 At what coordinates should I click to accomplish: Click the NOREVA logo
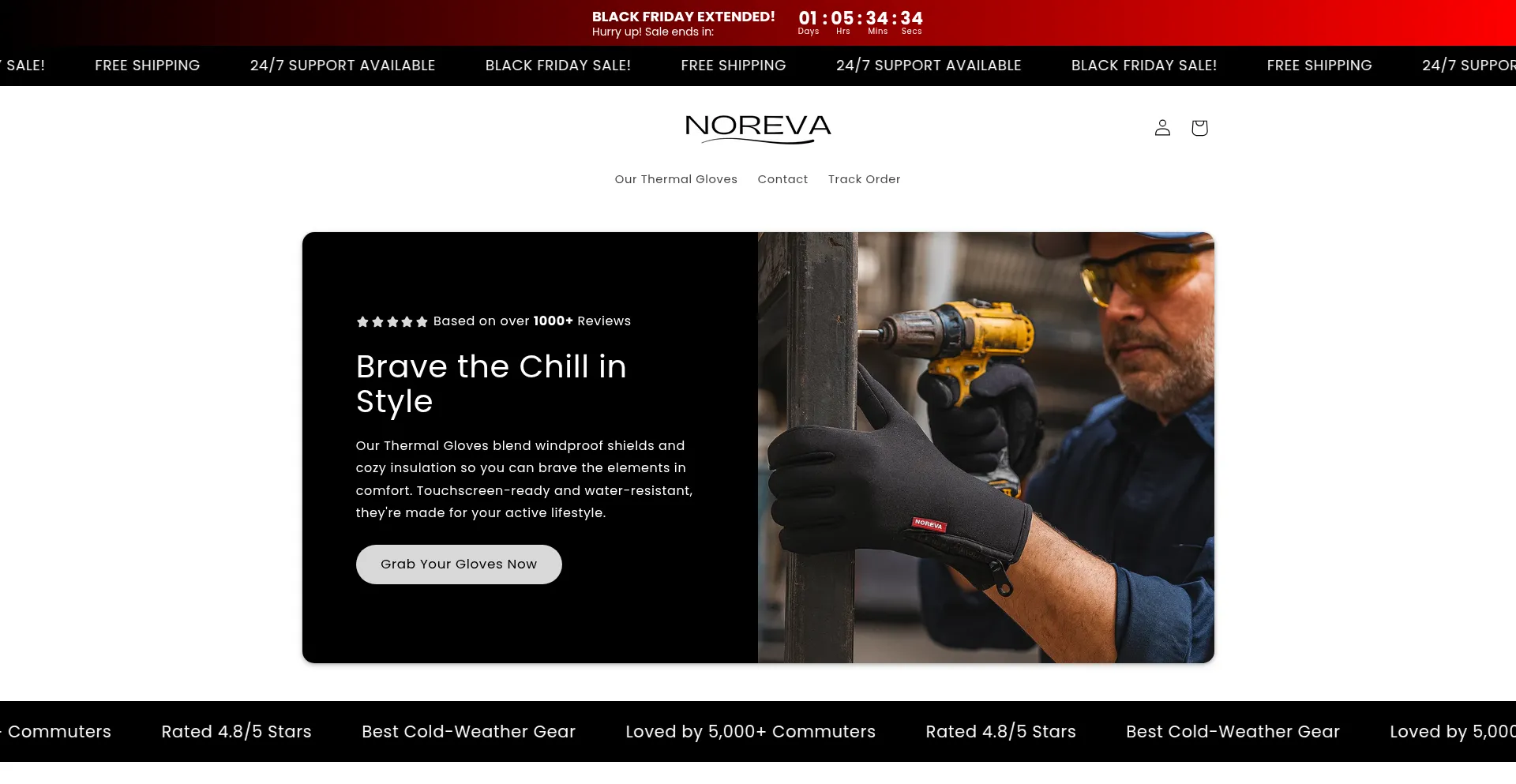pos(758,129)
